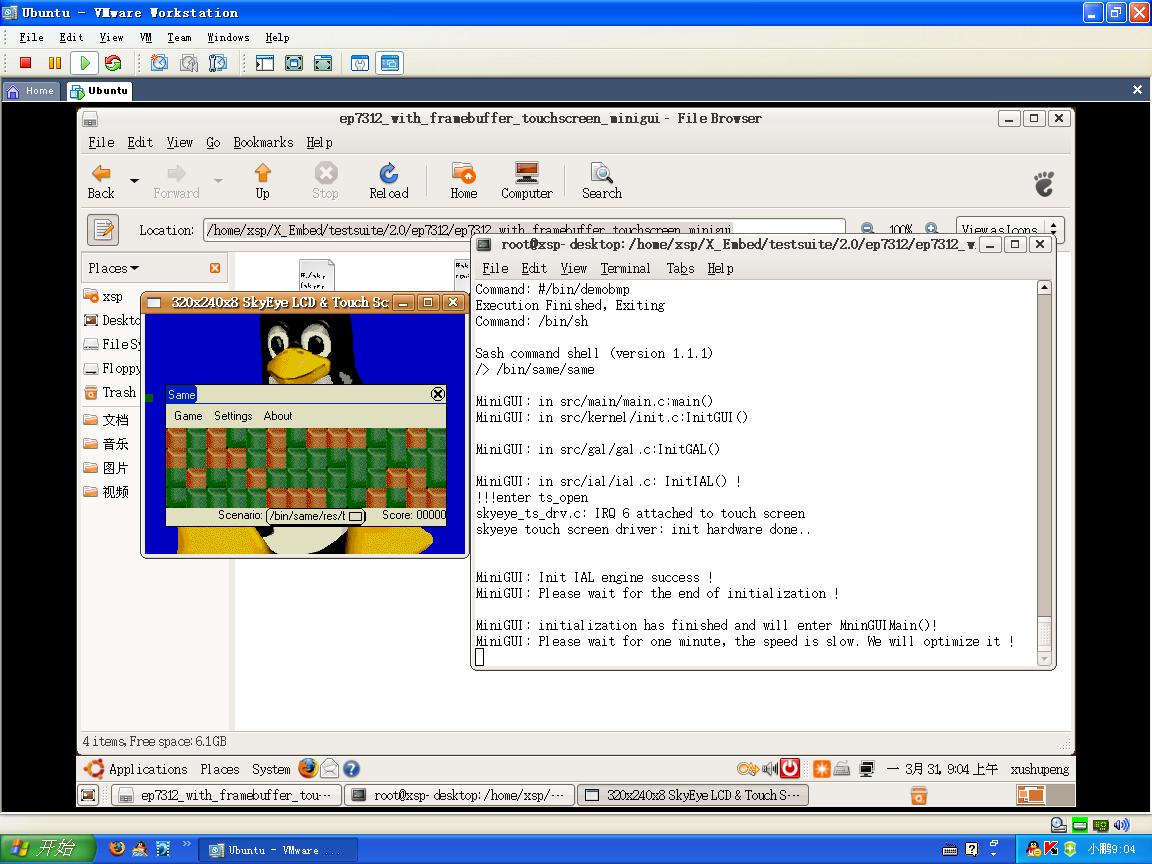Open the mail launcher in GNOME panel
This screenshot has height=864, width=1152.
(x=330, y=768)
